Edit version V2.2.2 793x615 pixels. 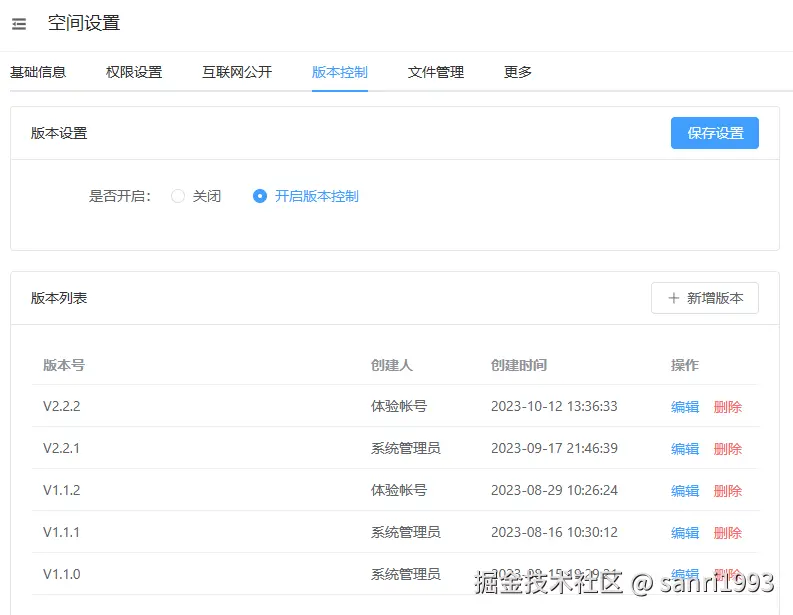coord(685,407)
